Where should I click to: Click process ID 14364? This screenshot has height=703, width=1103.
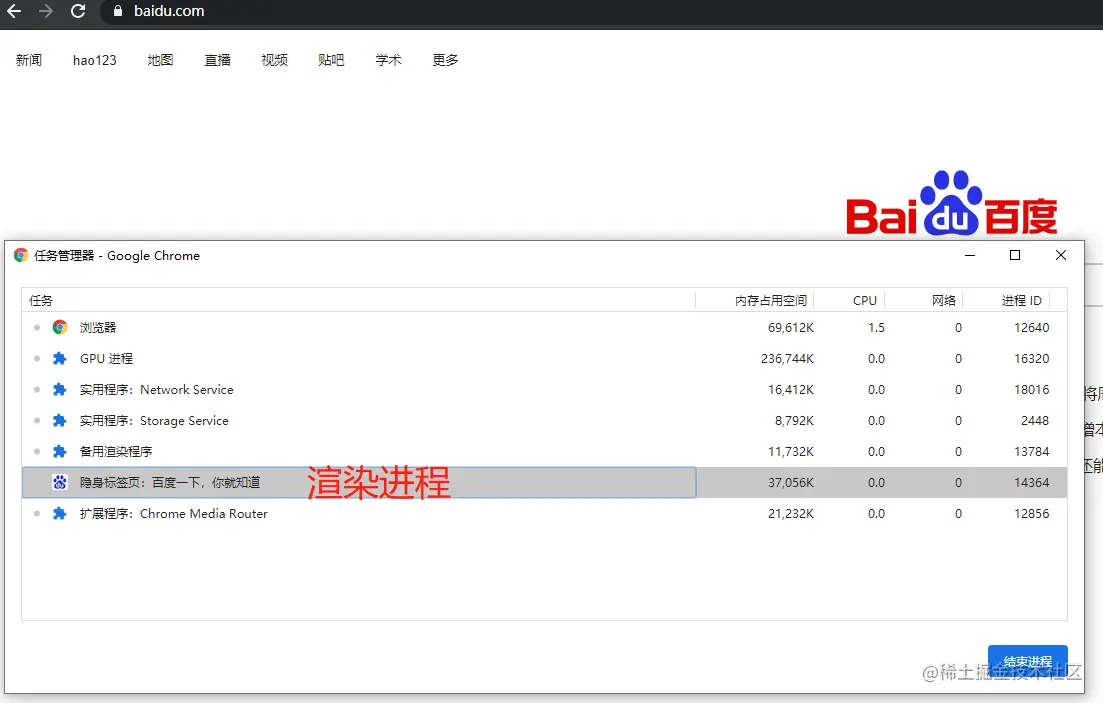(1031, 482)
